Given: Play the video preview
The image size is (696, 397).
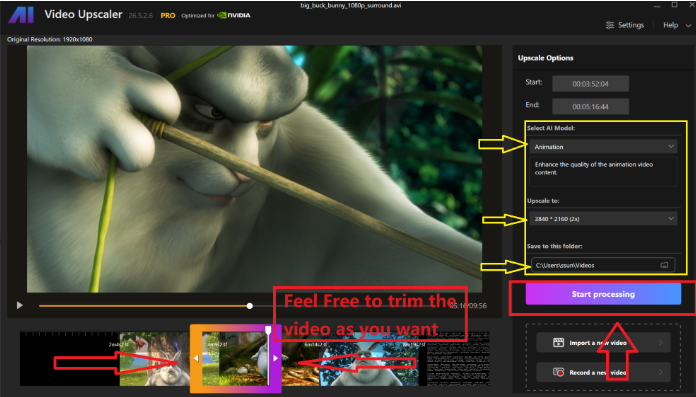Looking at the screenshot, I should 20,306.
